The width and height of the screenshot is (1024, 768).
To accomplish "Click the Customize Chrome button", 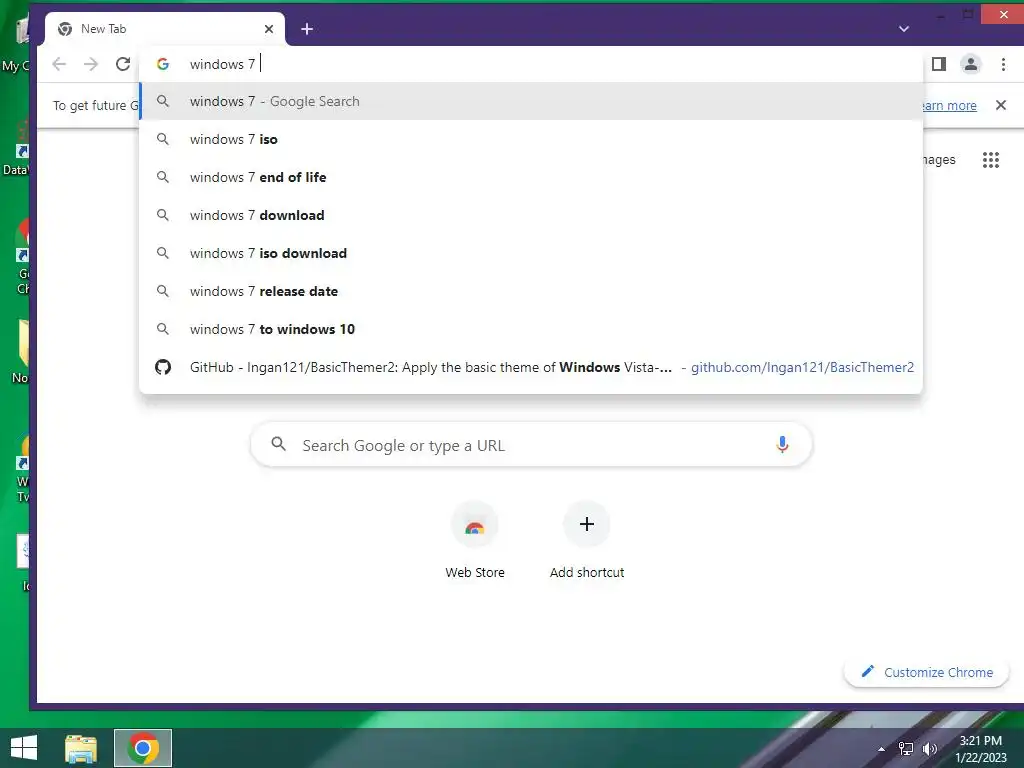I will pyautogui.click(x=926, y=672).
